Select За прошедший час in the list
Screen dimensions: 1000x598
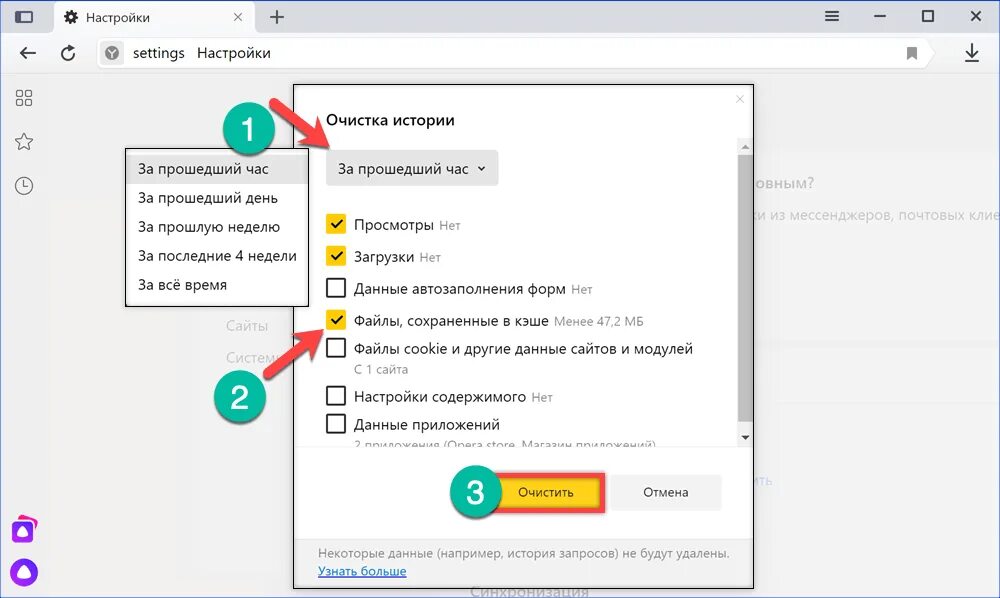pos(217,169)
